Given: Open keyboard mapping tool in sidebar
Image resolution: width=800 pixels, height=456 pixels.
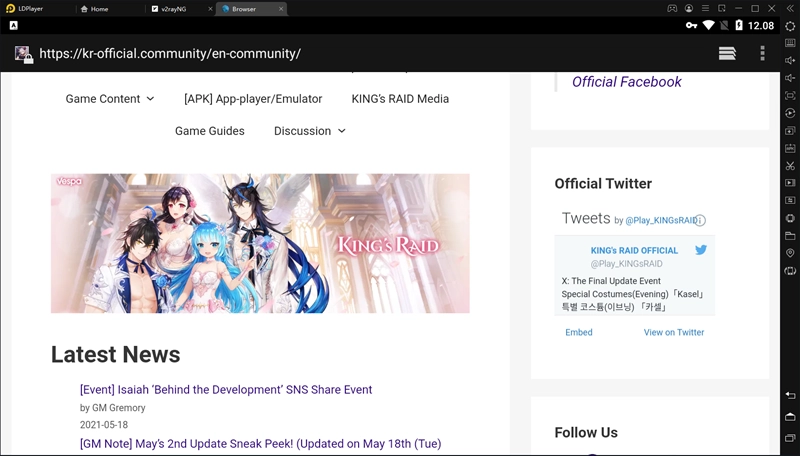Looking at the screenshot, I should [x=790, y=43].
